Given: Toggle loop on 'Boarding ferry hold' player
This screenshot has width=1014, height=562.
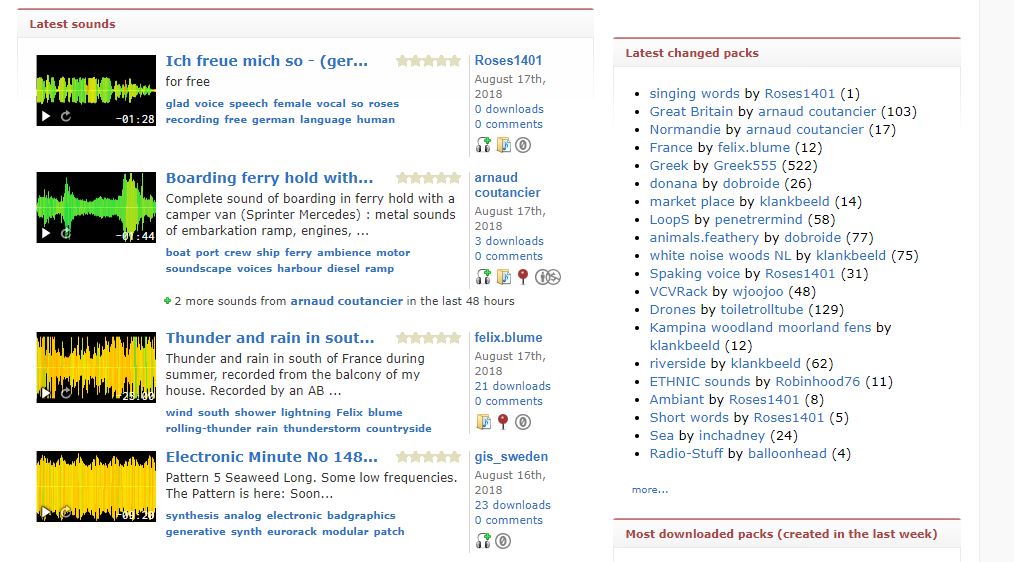Looking at the screenshot, I should click(x=66, y=234).
